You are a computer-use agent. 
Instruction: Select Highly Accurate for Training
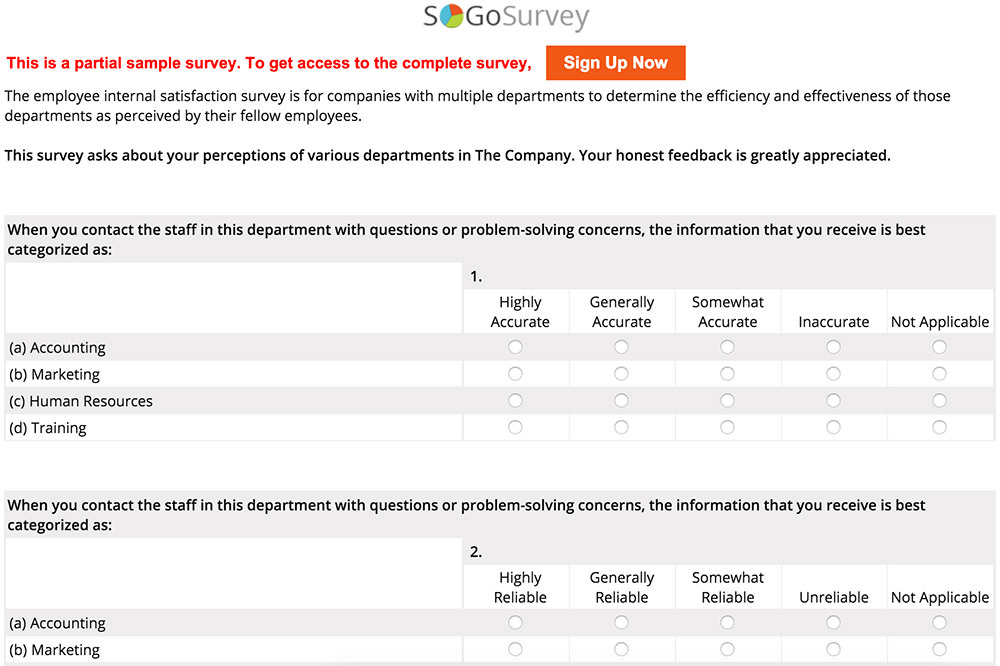point(515,427)
